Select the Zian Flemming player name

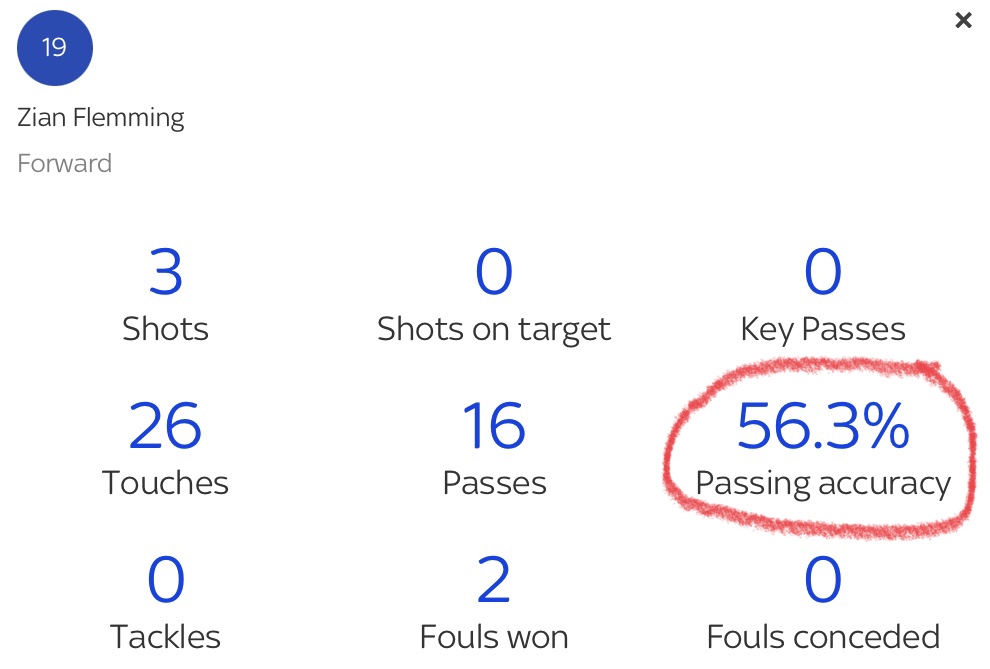(x=101, y=118)
